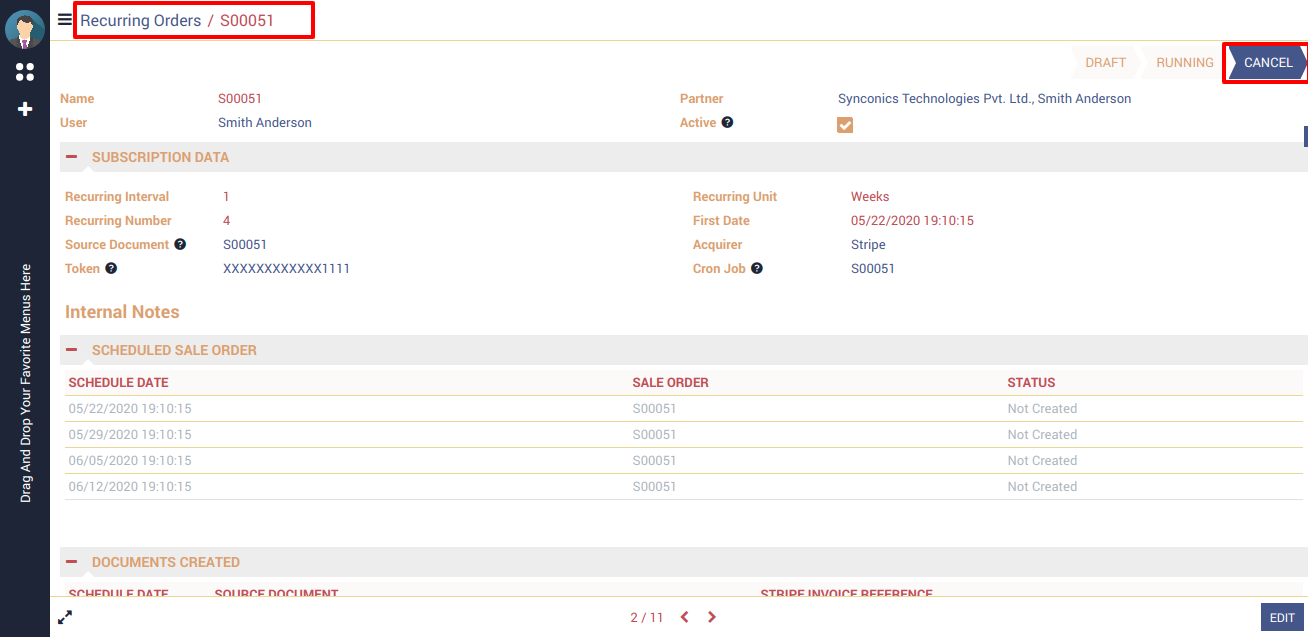Open the apps grid menu icon
Screen dimensions: 1308x637
point(25,72)
